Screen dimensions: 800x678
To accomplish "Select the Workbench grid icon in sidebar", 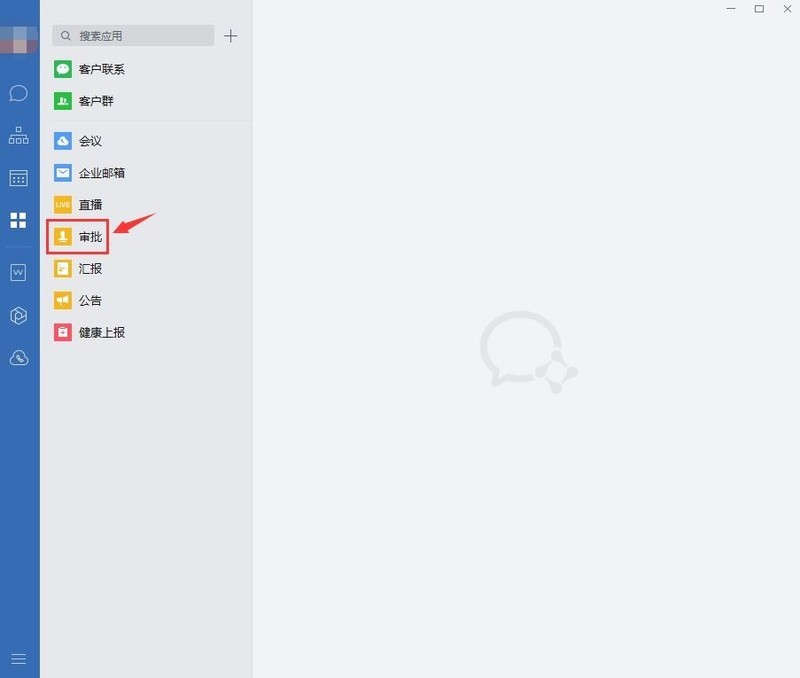I will (18, 220).
